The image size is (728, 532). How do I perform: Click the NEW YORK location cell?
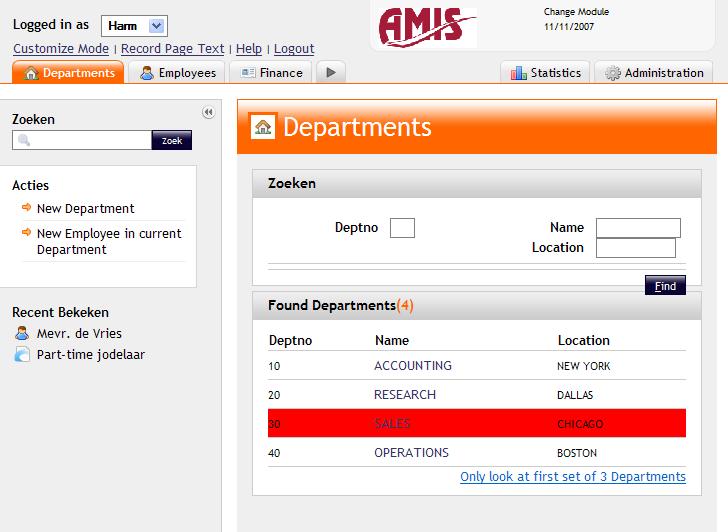584,366
